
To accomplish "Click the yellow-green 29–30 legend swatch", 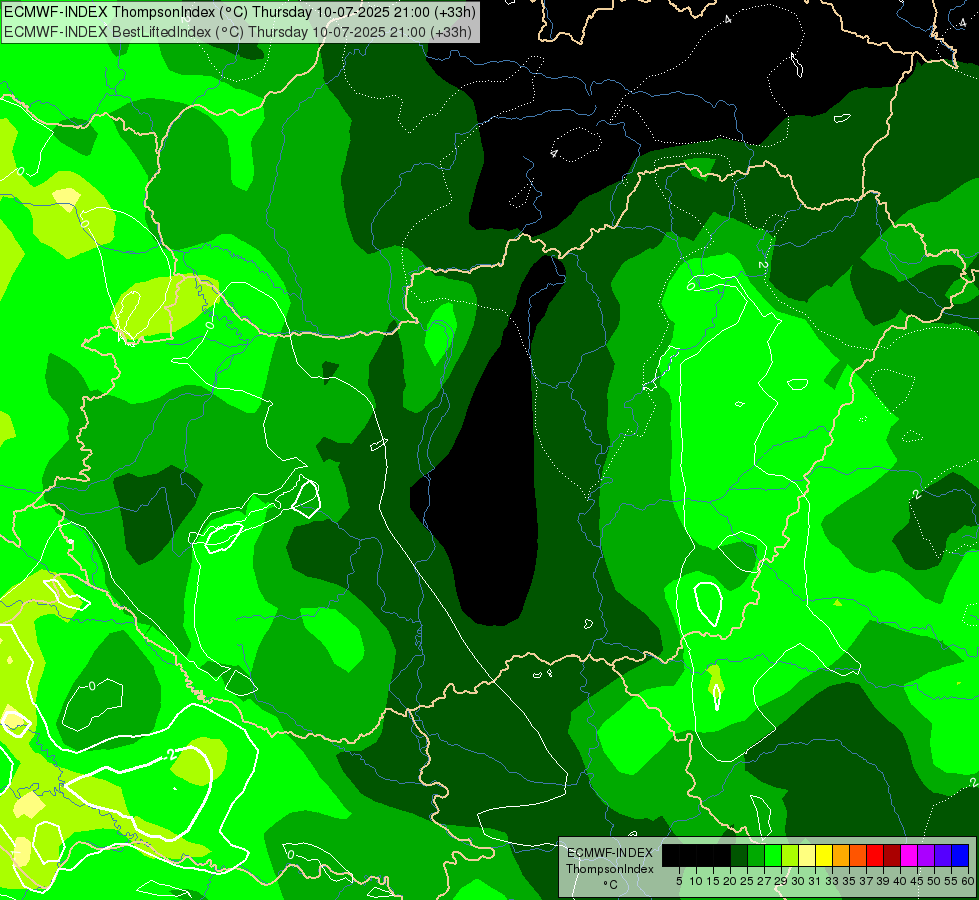I will pyautogui.click(x=790, y=855).
